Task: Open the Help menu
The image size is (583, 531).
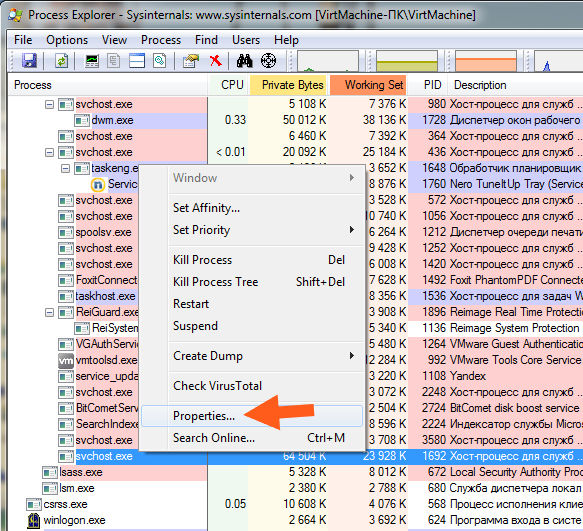Action: coord(286,40)
